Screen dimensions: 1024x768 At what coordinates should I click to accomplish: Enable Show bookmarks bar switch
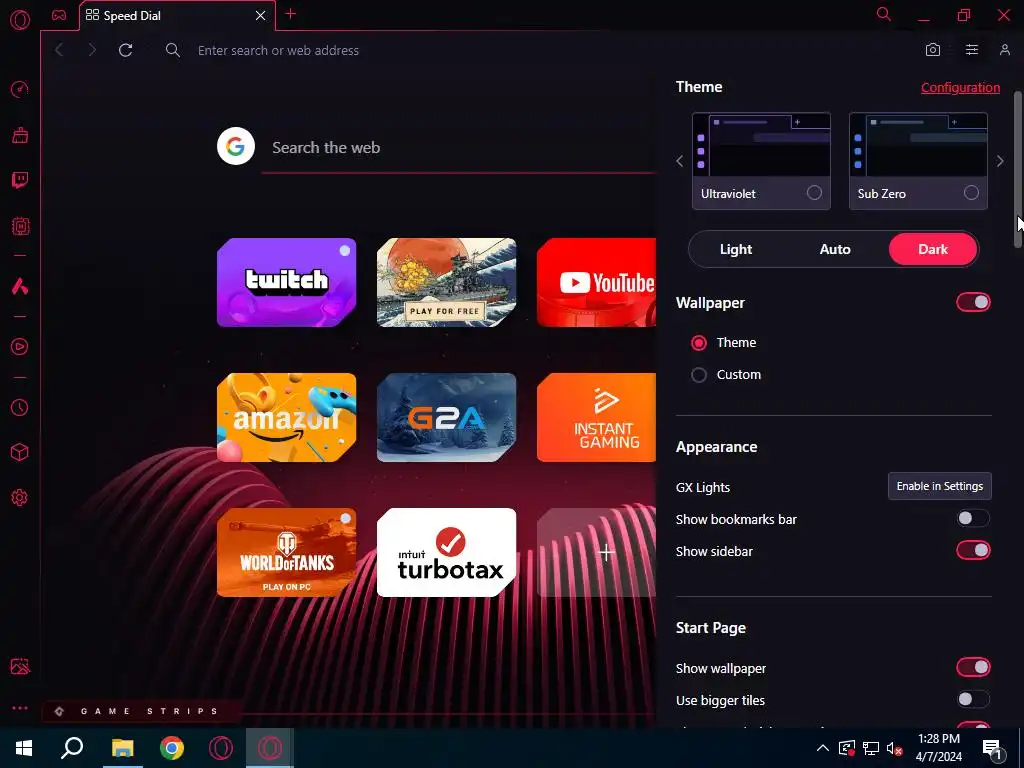click(973, 519)
